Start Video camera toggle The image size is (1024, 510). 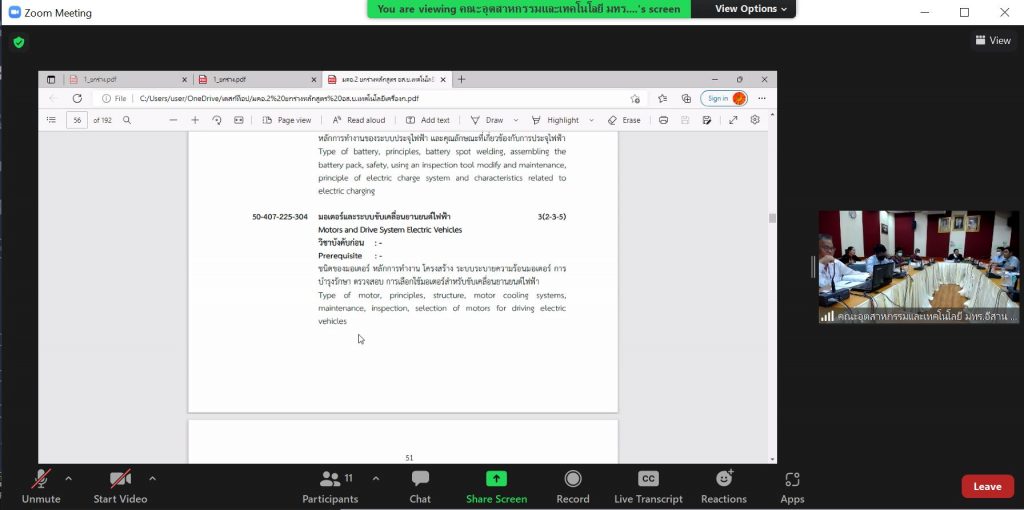pyautogui.click(x=120, y=487)
